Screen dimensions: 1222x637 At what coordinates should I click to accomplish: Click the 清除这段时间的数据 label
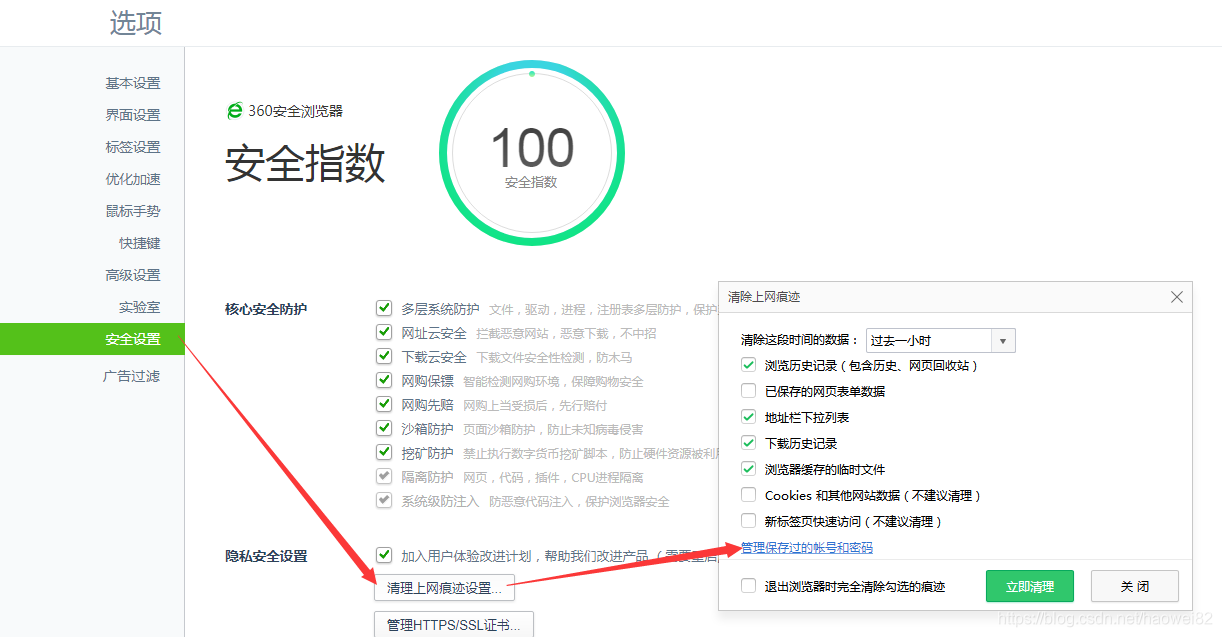800,340
